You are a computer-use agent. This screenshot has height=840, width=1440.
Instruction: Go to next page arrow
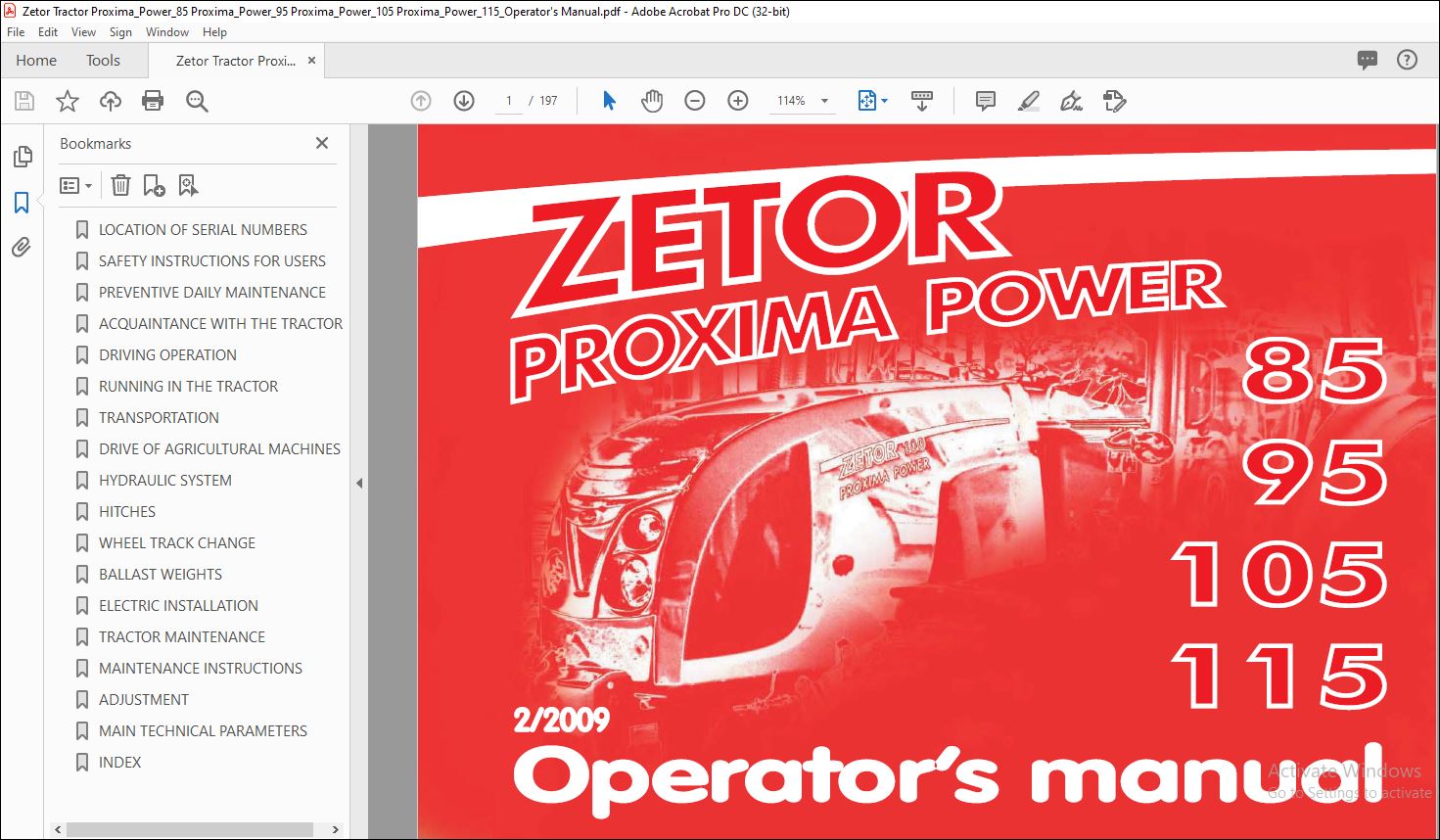point(464,101)
